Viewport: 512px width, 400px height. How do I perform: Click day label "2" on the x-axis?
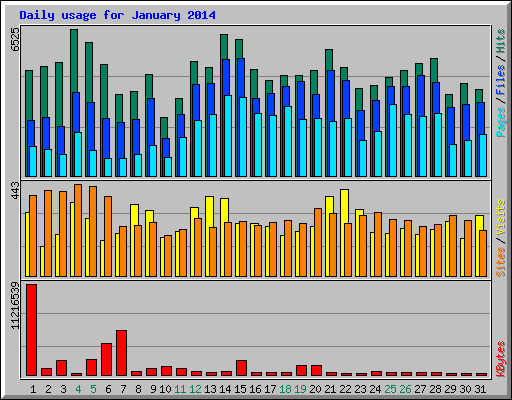click(x=48, y=389)
